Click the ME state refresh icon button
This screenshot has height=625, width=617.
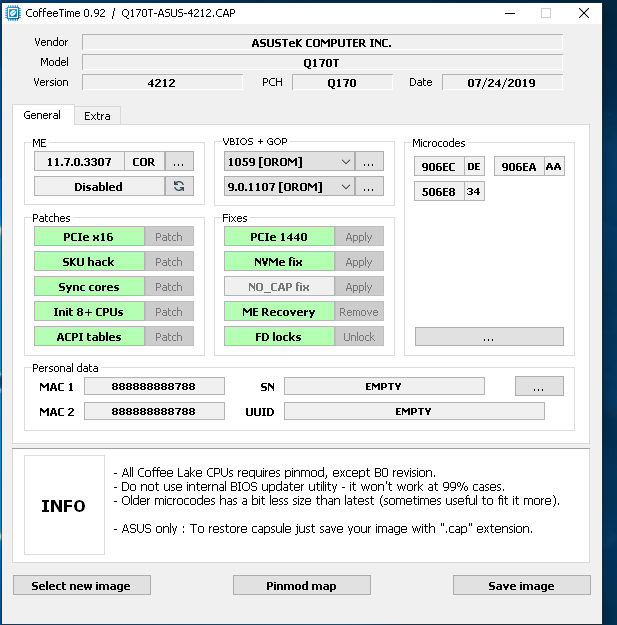click(179, 186)
